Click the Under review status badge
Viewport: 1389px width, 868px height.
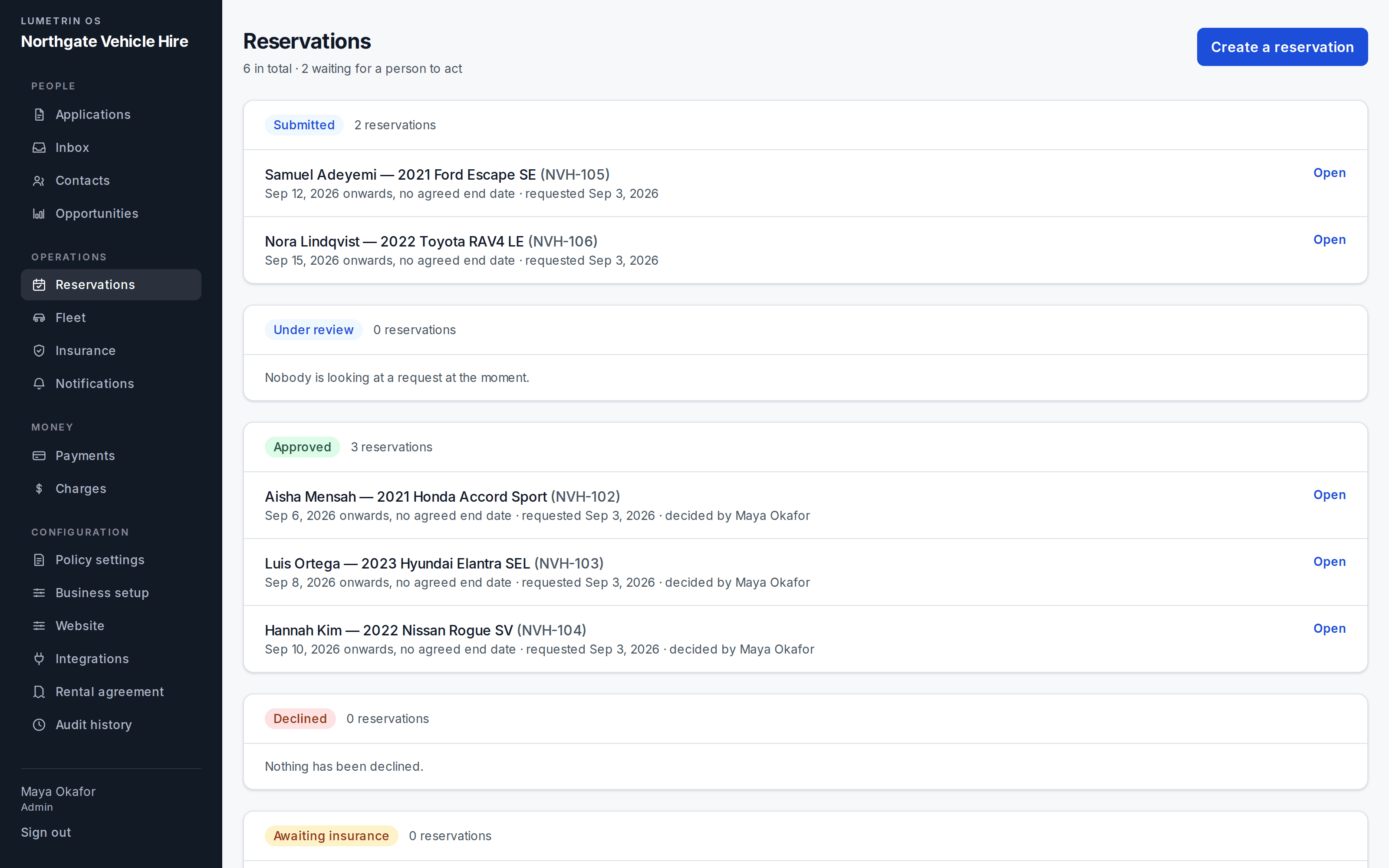313,330
